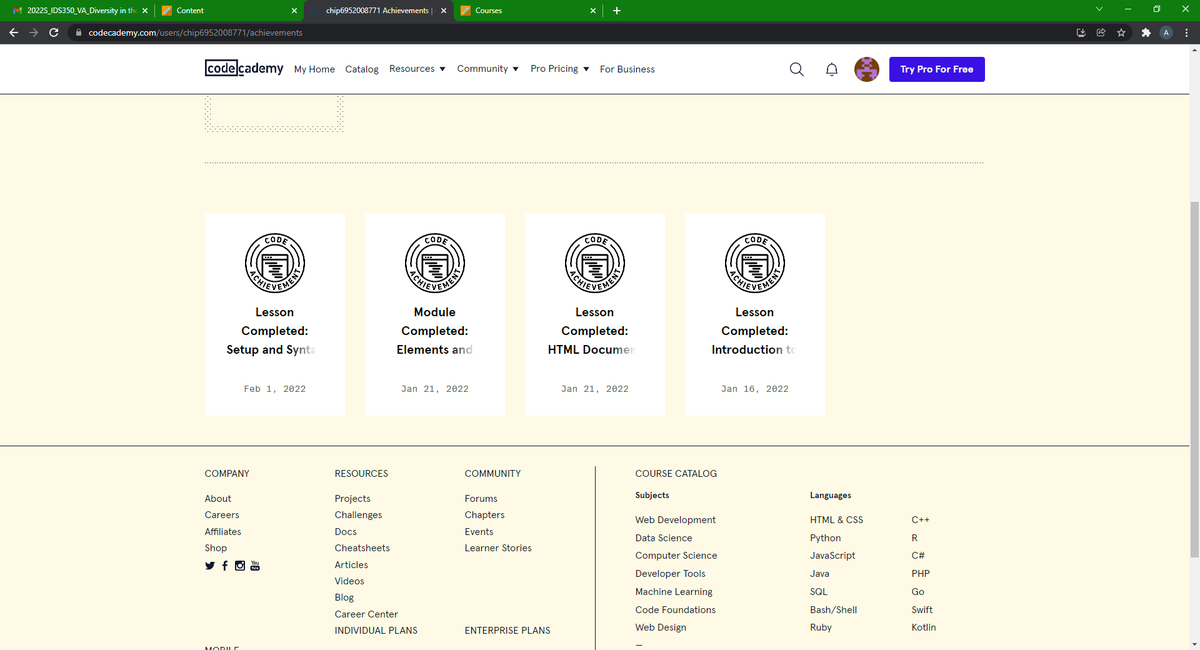Open the Facebook footer icon
The height and width of the screenshot is (650, 1200).
[225, 566]
